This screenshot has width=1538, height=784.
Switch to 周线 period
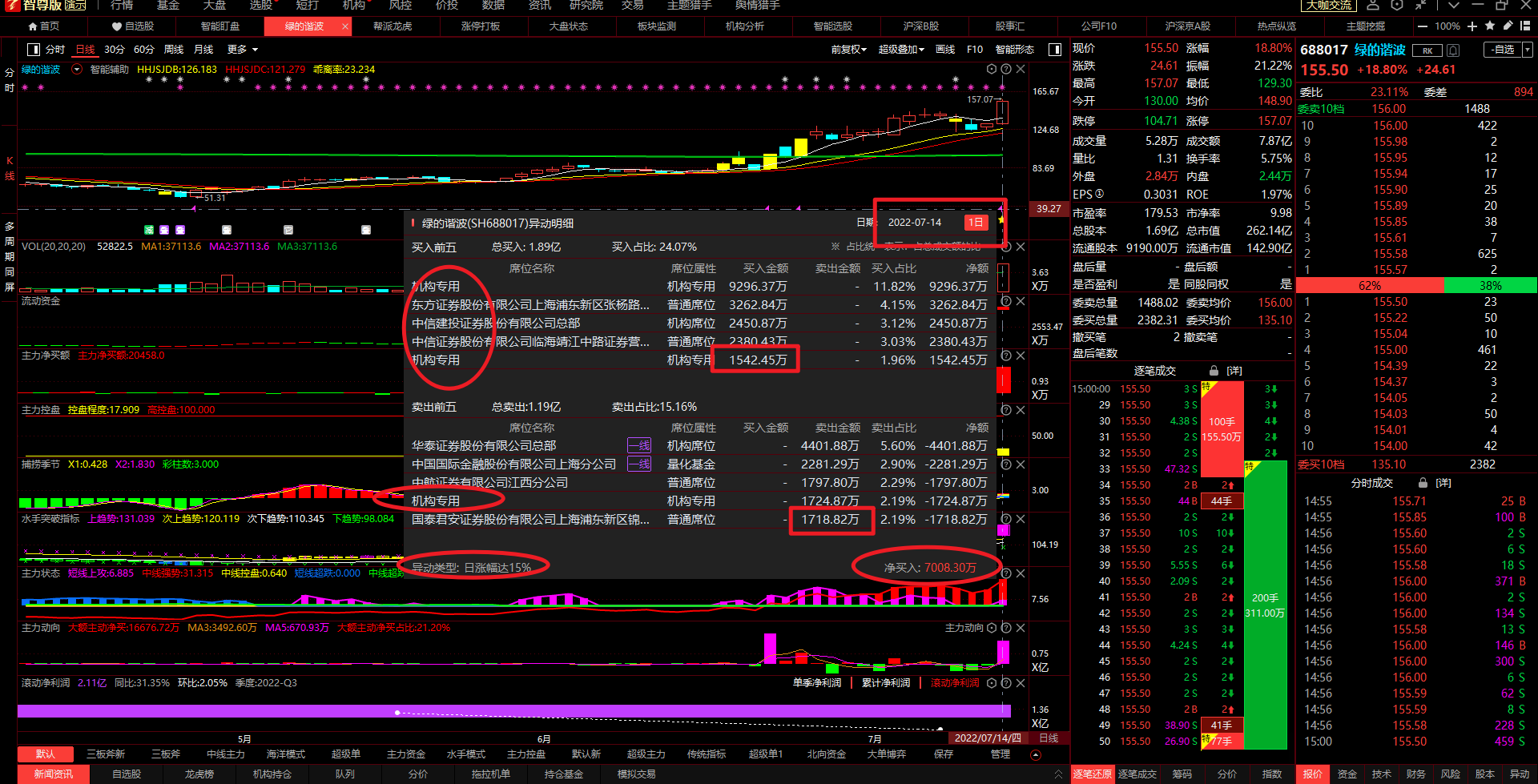point(174,50)
